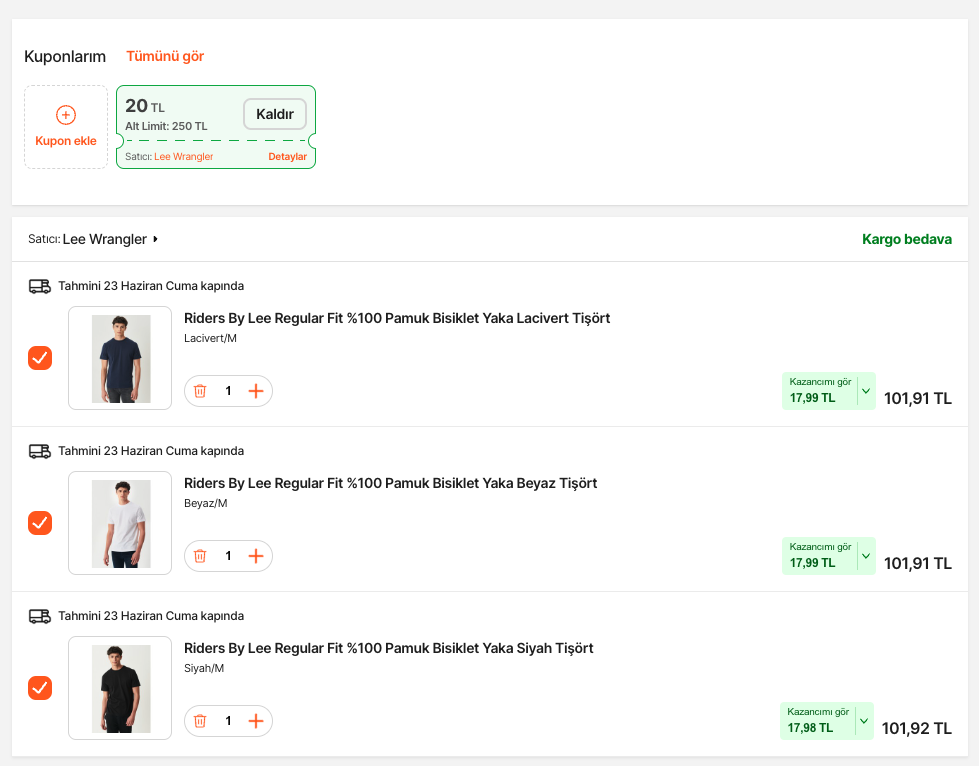Viewport: 979px width, 766px height.
Task: Expand Kazancımı gör 17,98 TL dropdown
Action: tap(827, 720)
